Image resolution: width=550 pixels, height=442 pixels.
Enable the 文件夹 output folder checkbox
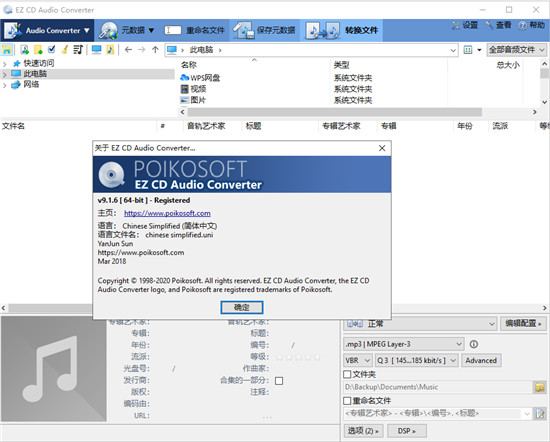pyautogui.click(x=347, y=374)
